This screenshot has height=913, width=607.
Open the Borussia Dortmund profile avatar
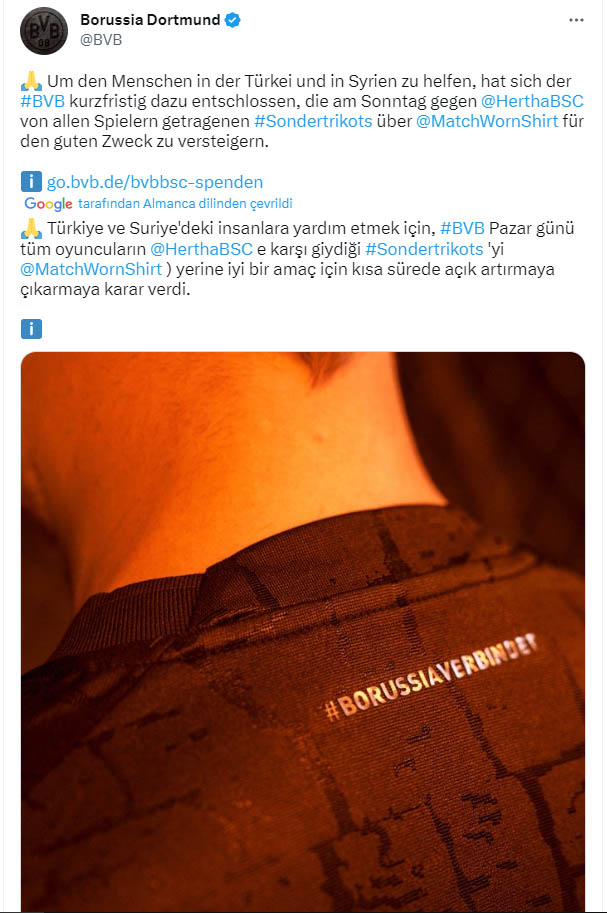pyautogui.click(x=44, y=31)
